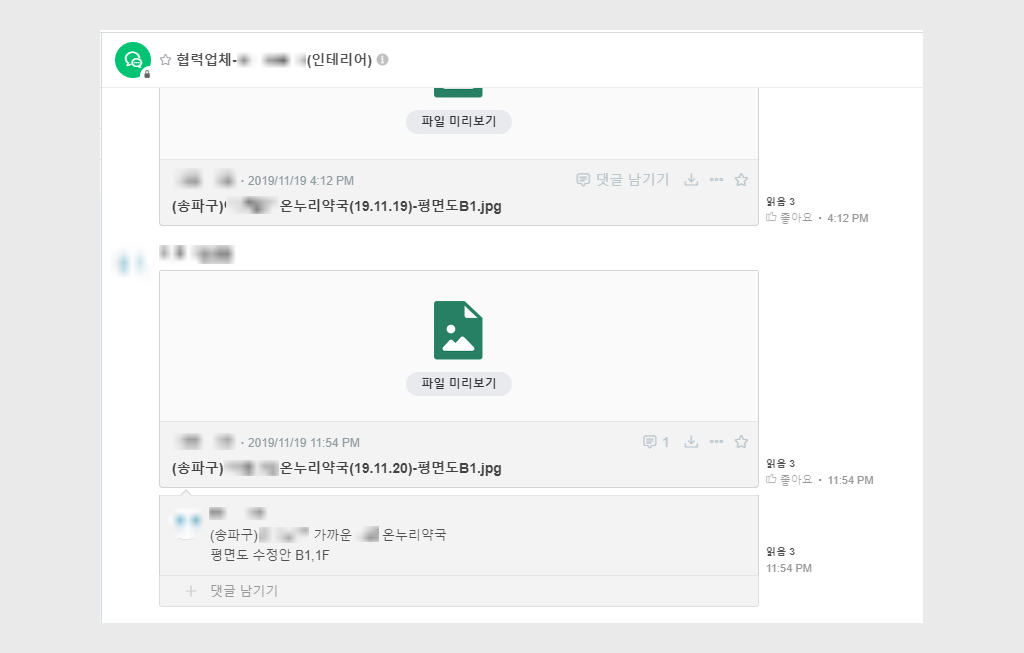
Task: Like the 4:12 PM file message
Action: (789, 217)
